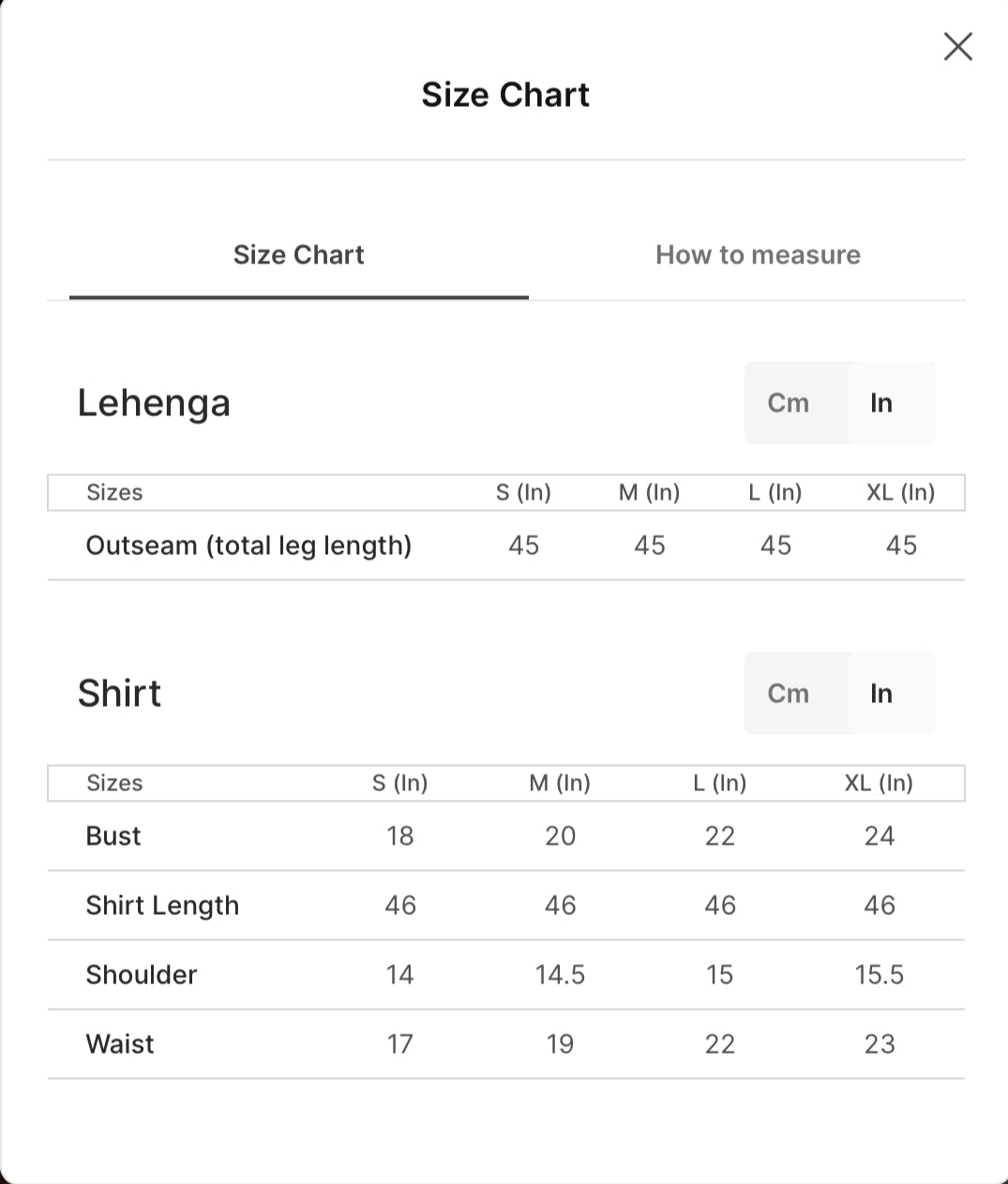Select In units for Lehenga

click(x=880, y=403)
